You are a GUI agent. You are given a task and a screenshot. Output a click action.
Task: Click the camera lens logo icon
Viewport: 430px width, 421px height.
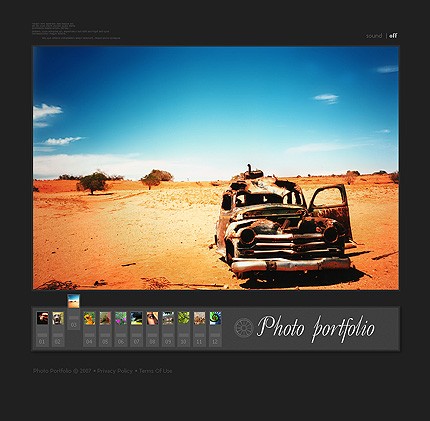click(244, 328)
